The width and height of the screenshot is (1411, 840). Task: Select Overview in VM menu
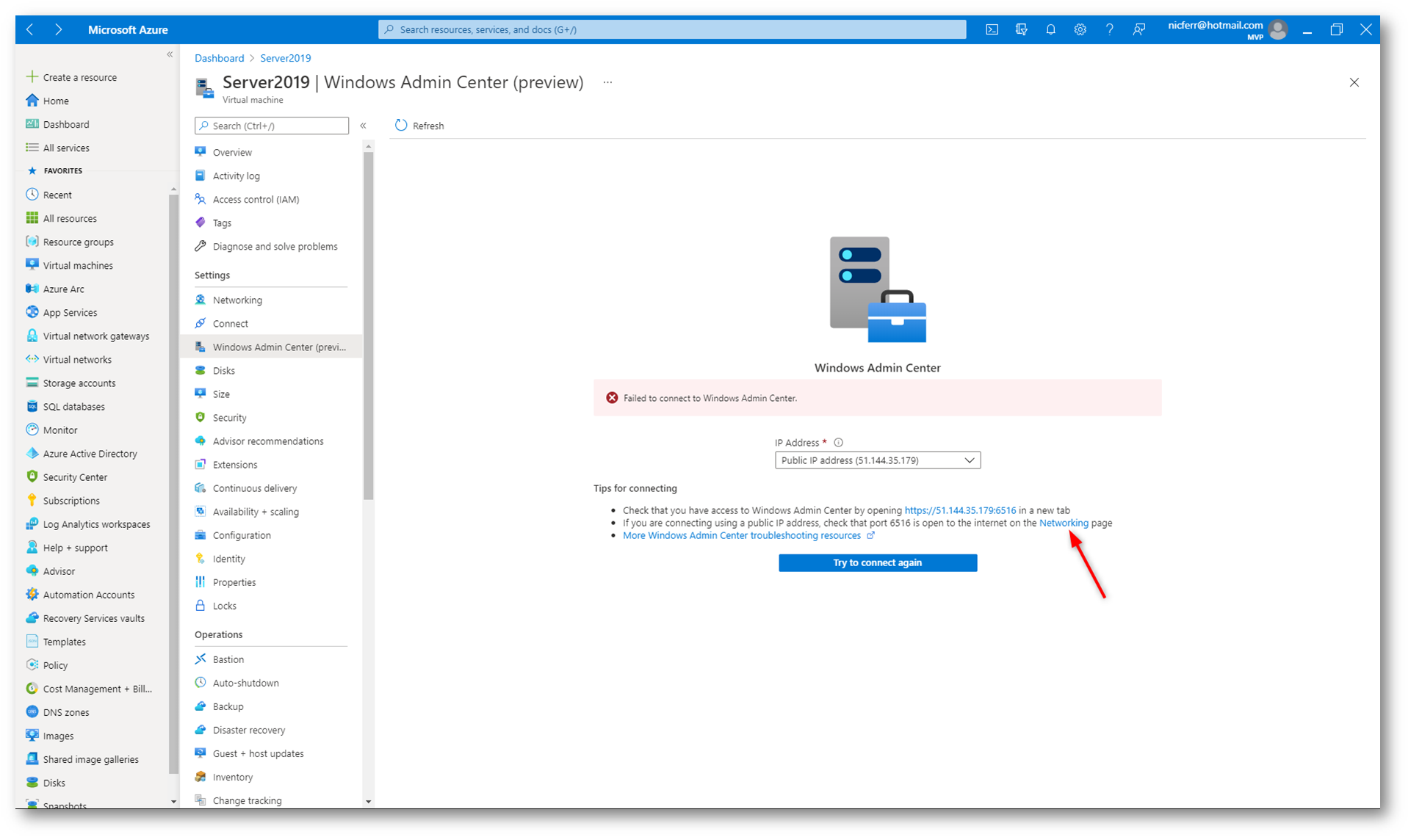tap(223, 152)
